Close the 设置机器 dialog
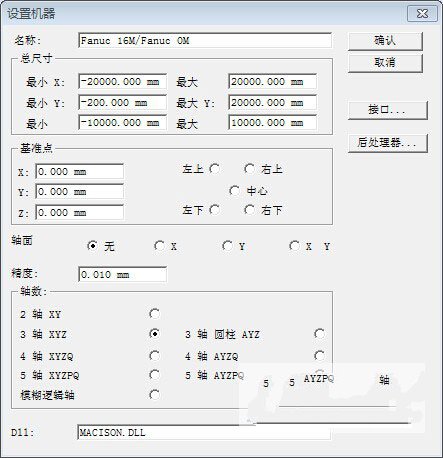443x458 pixels. [x=422, y=14]
